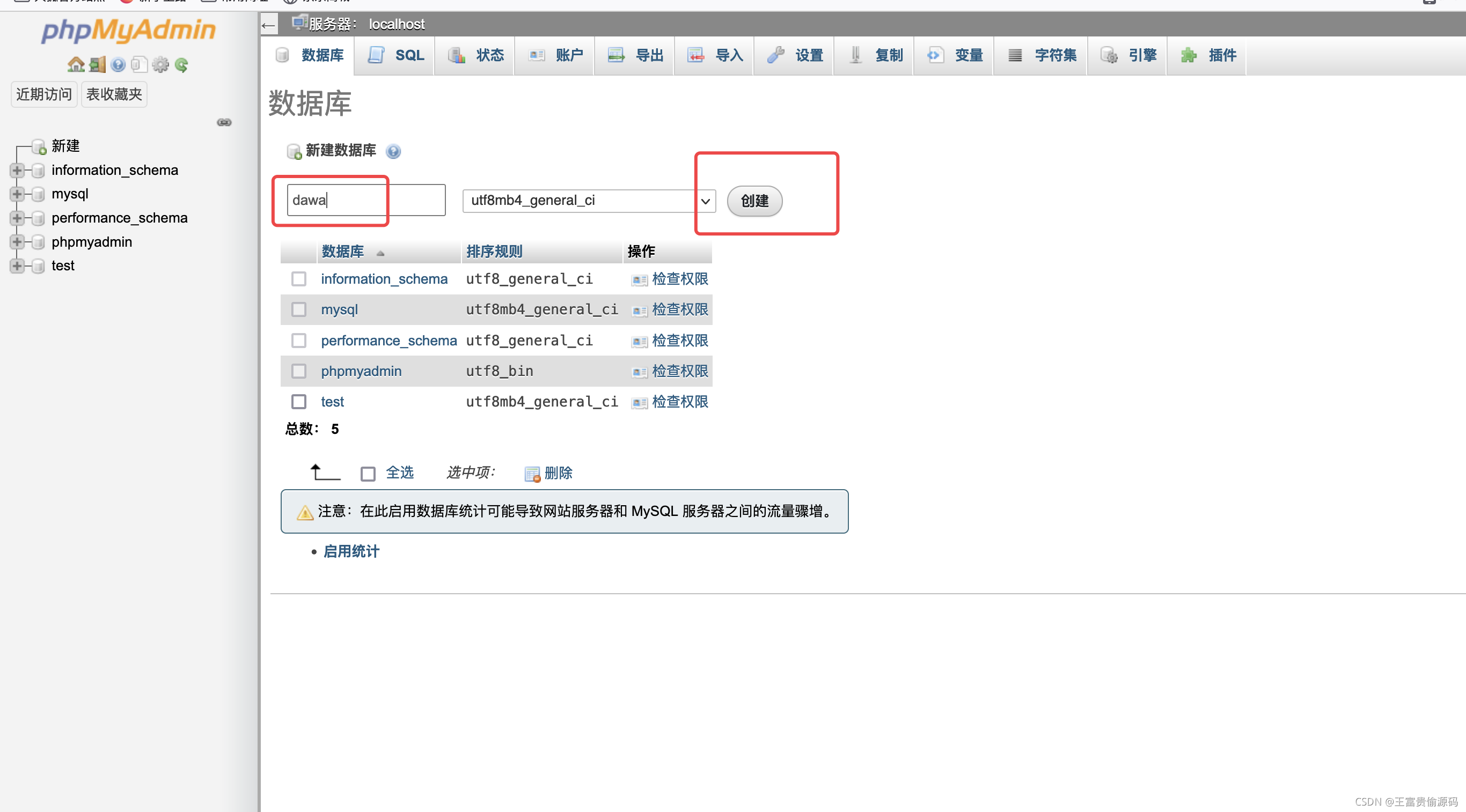Click help icon beside 新建数据库

[393, 151]
